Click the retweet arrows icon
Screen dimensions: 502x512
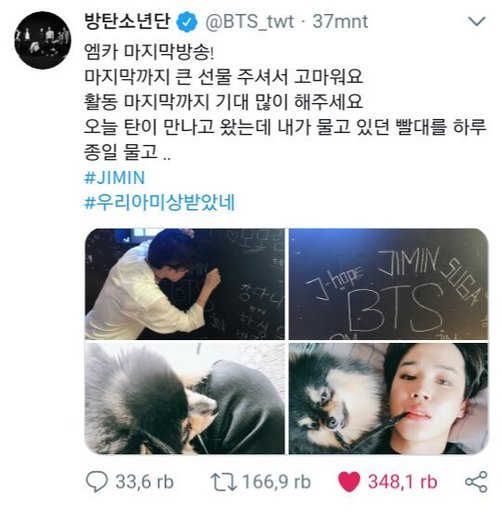coord(223,482)
